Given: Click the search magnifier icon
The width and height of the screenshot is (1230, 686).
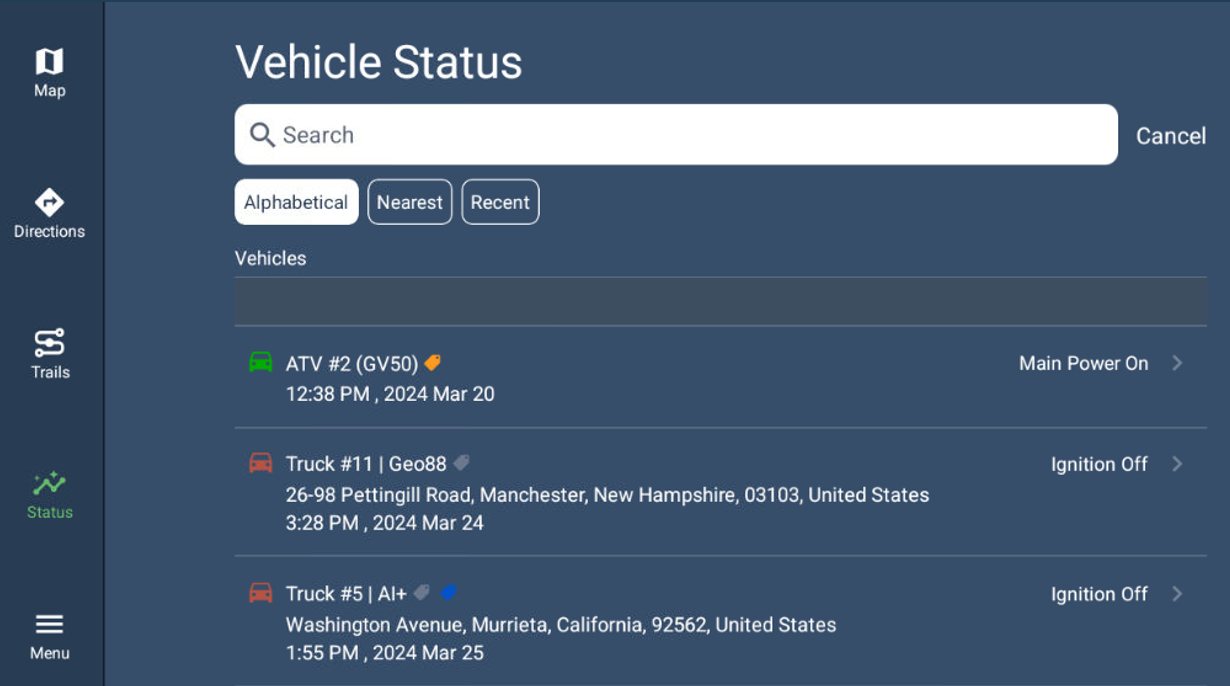Looking at the screenshot, I should (261, 134).
